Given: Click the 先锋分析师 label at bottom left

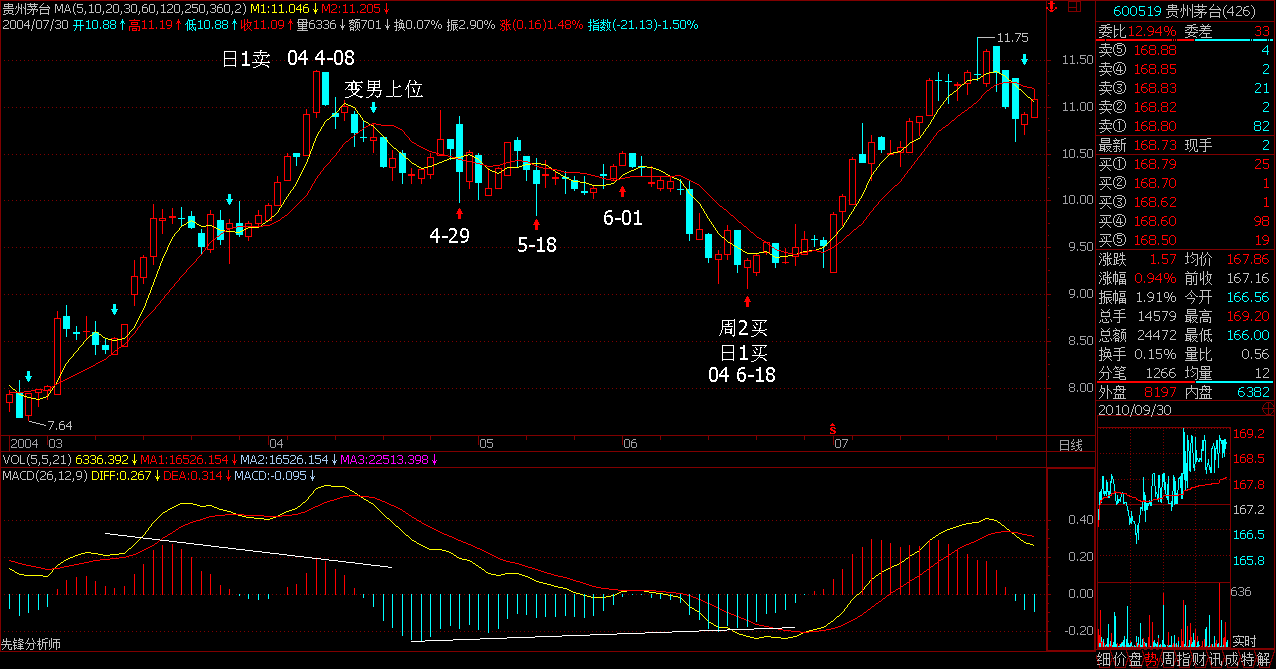Looking at the screenshot, I should point(31,644).
